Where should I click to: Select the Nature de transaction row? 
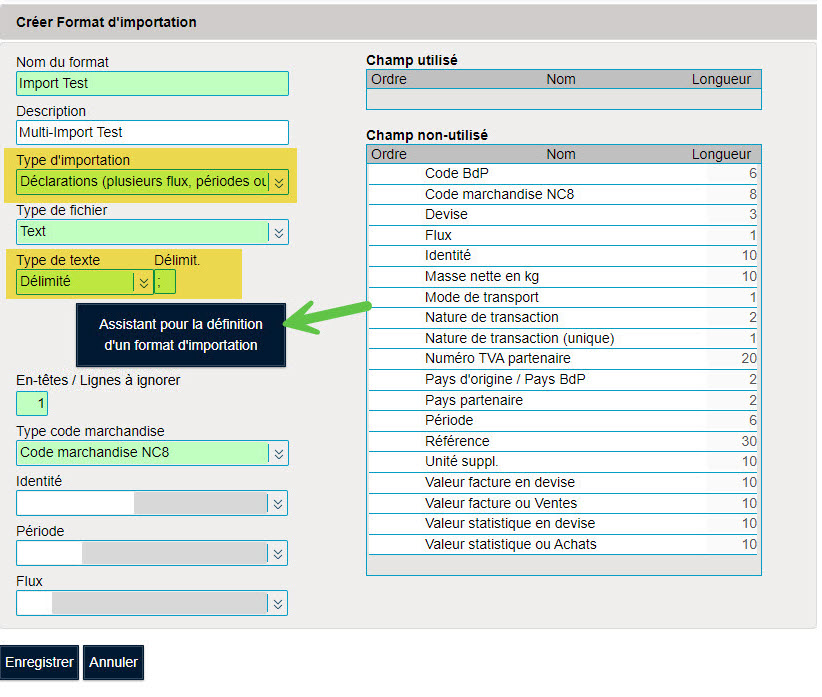(564, 318)
